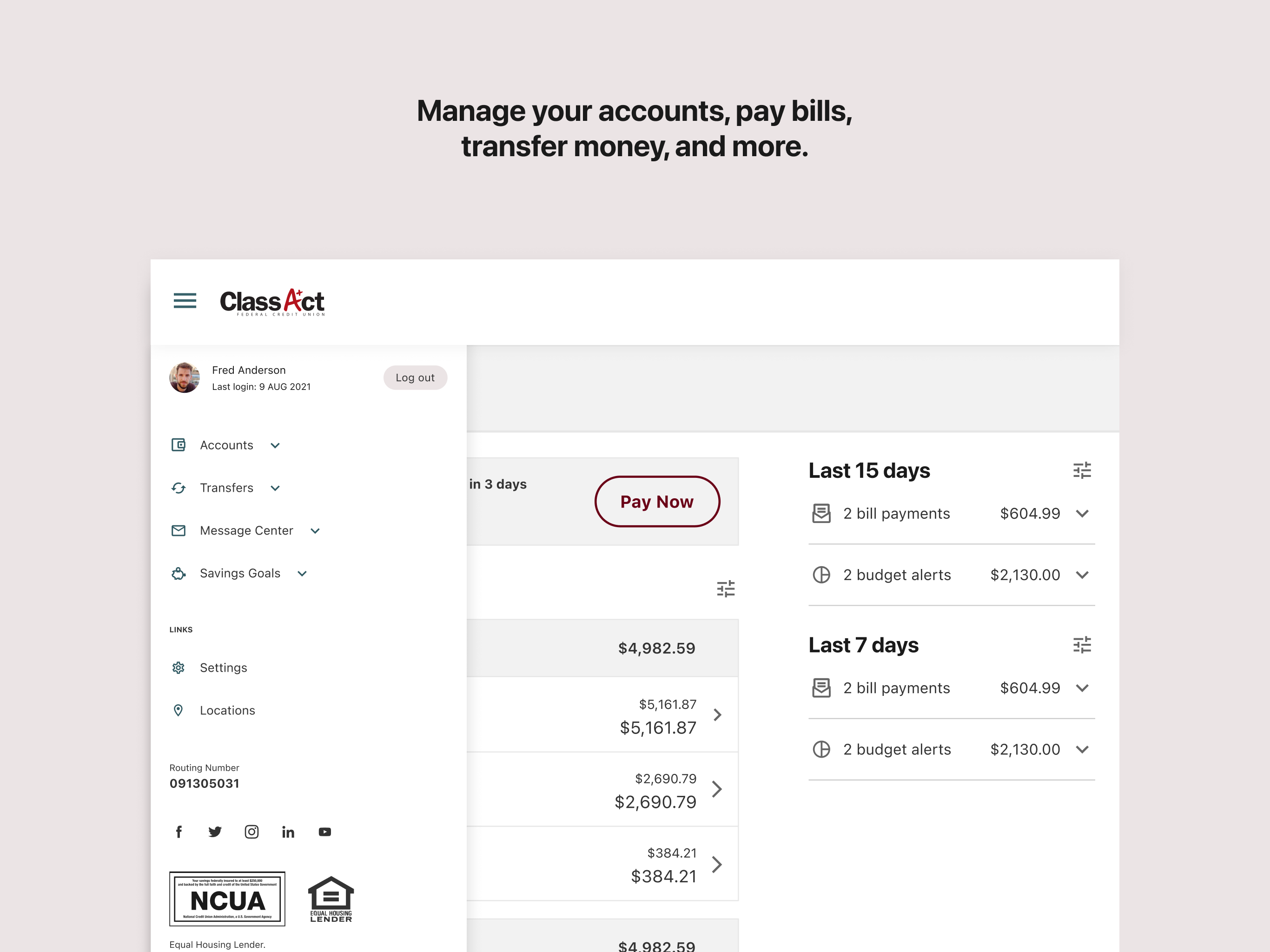This screenshot has height=952, width=1270.
Task: Click the Equal Housing Lender logo
Action: tap(331, 899)
